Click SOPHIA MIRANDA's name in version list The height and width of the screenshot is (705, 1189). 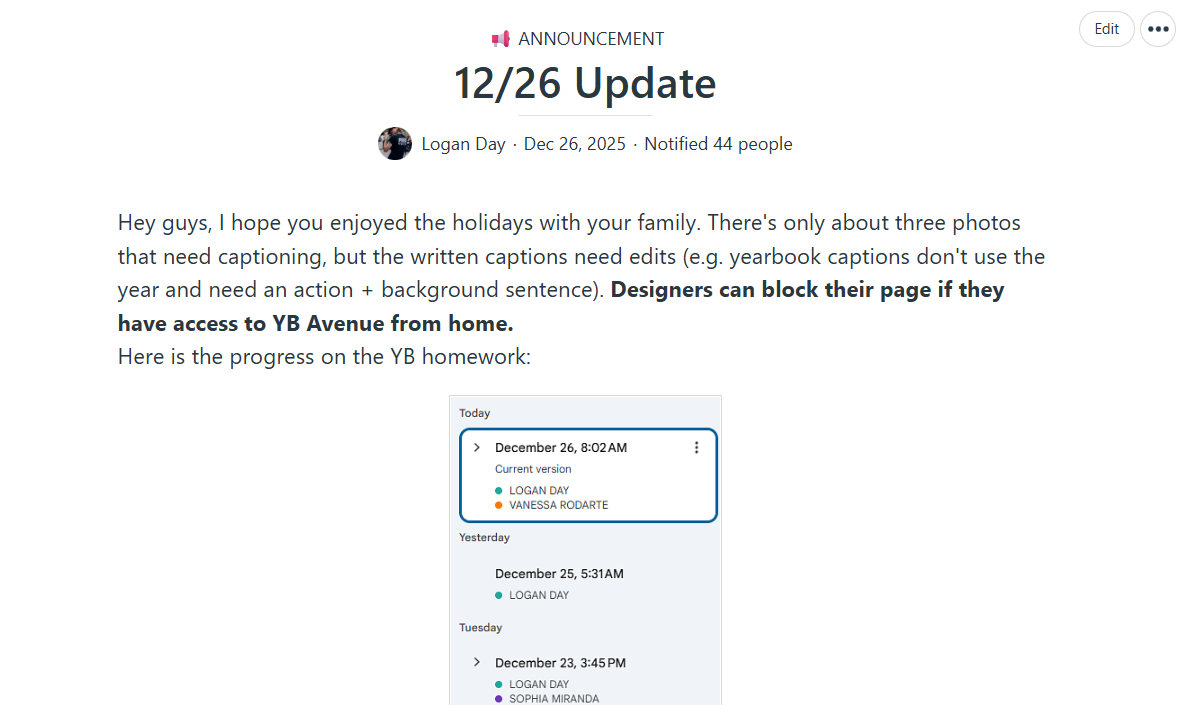554,699
